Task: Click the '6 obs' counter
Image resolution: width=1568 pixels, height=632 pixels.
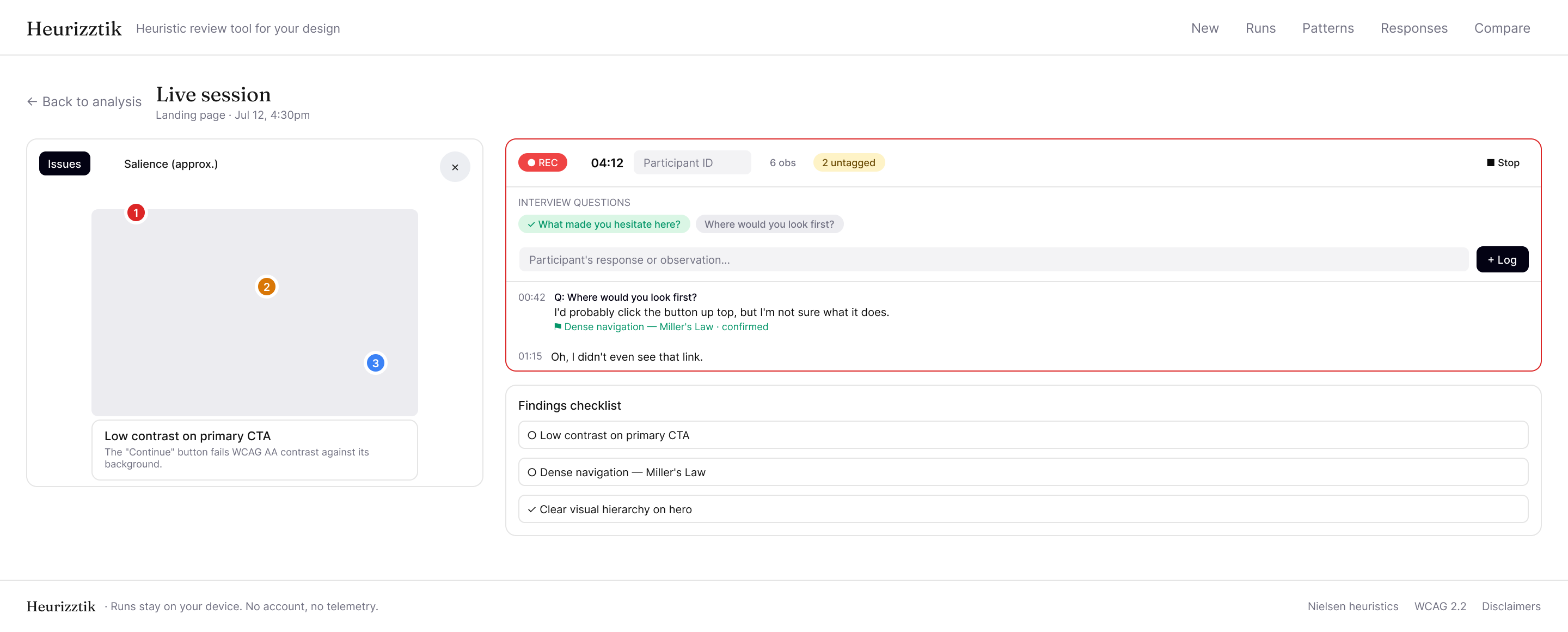Action: (782, 162)
